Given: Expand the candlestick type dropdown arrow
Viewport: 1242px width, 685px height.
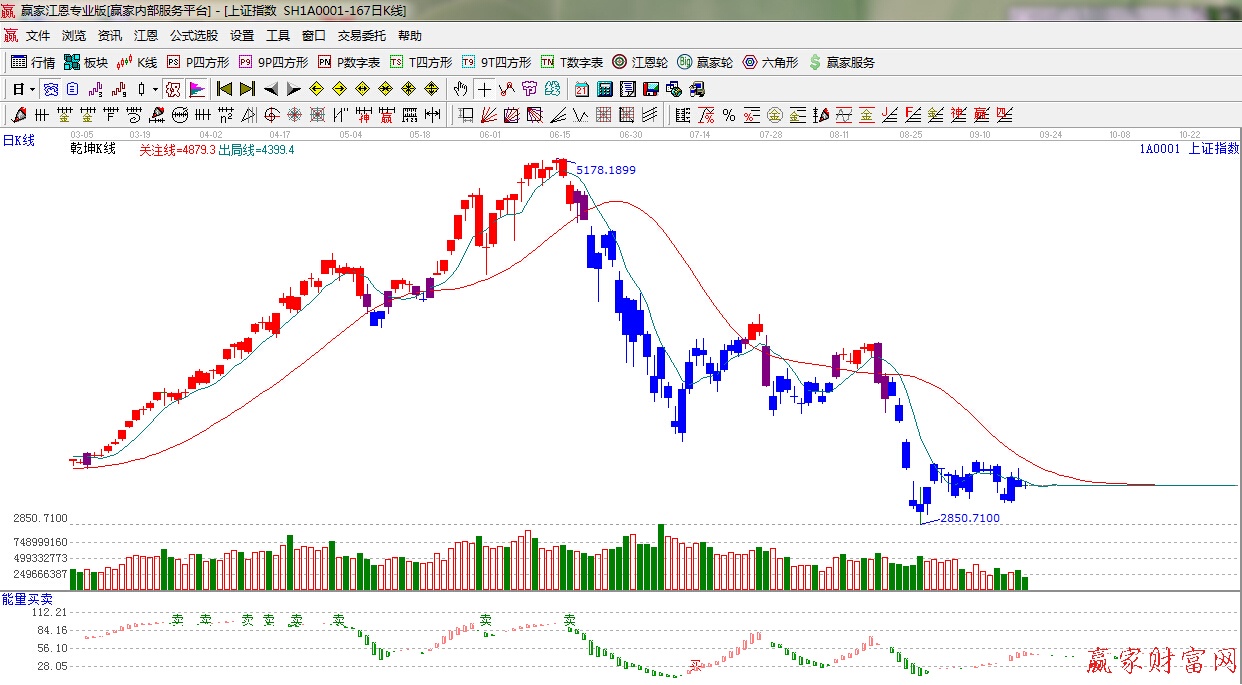Looking at the screenshot, I should tap(155, 89).
